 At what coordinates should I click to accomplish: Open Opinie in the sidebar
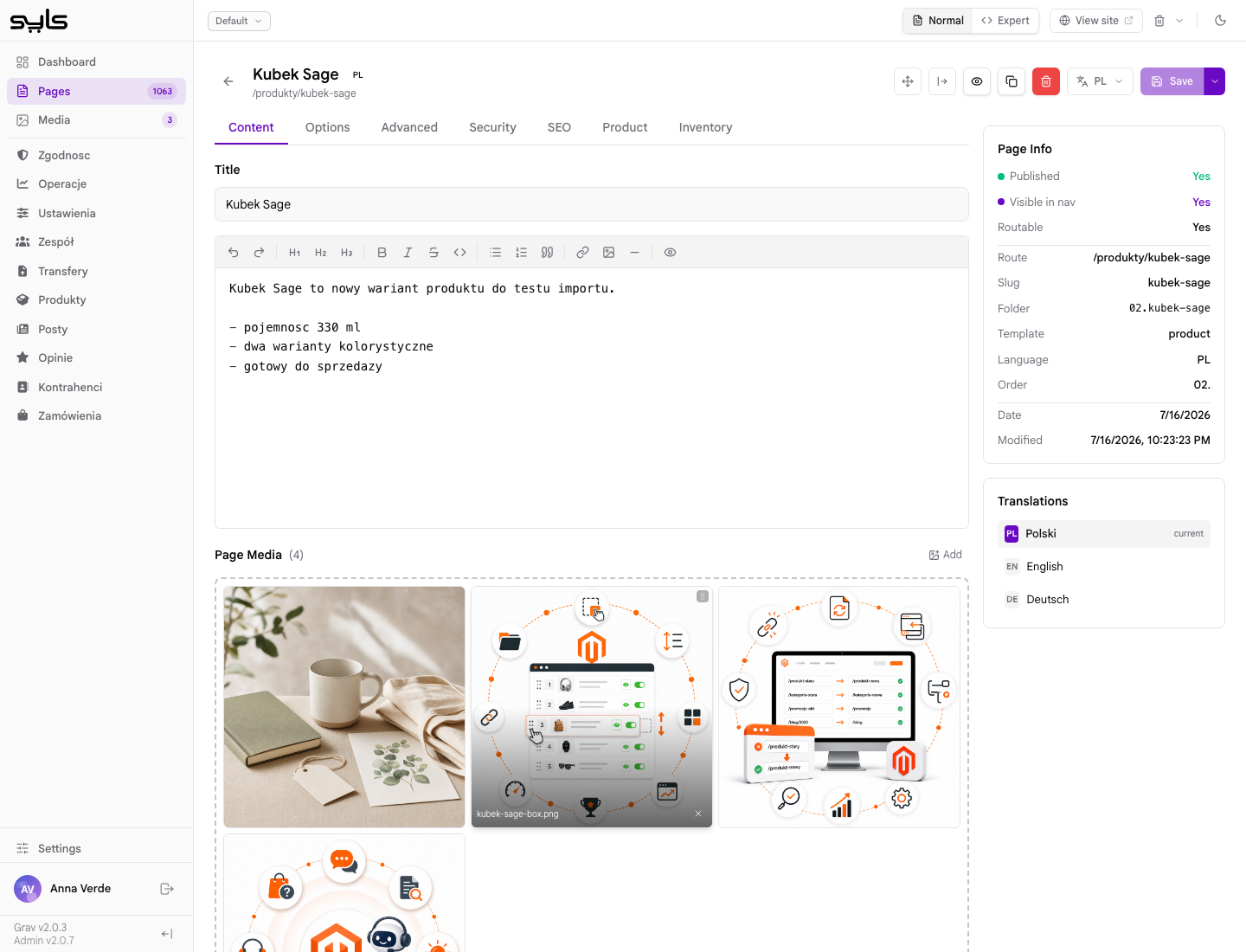point(96,358)
